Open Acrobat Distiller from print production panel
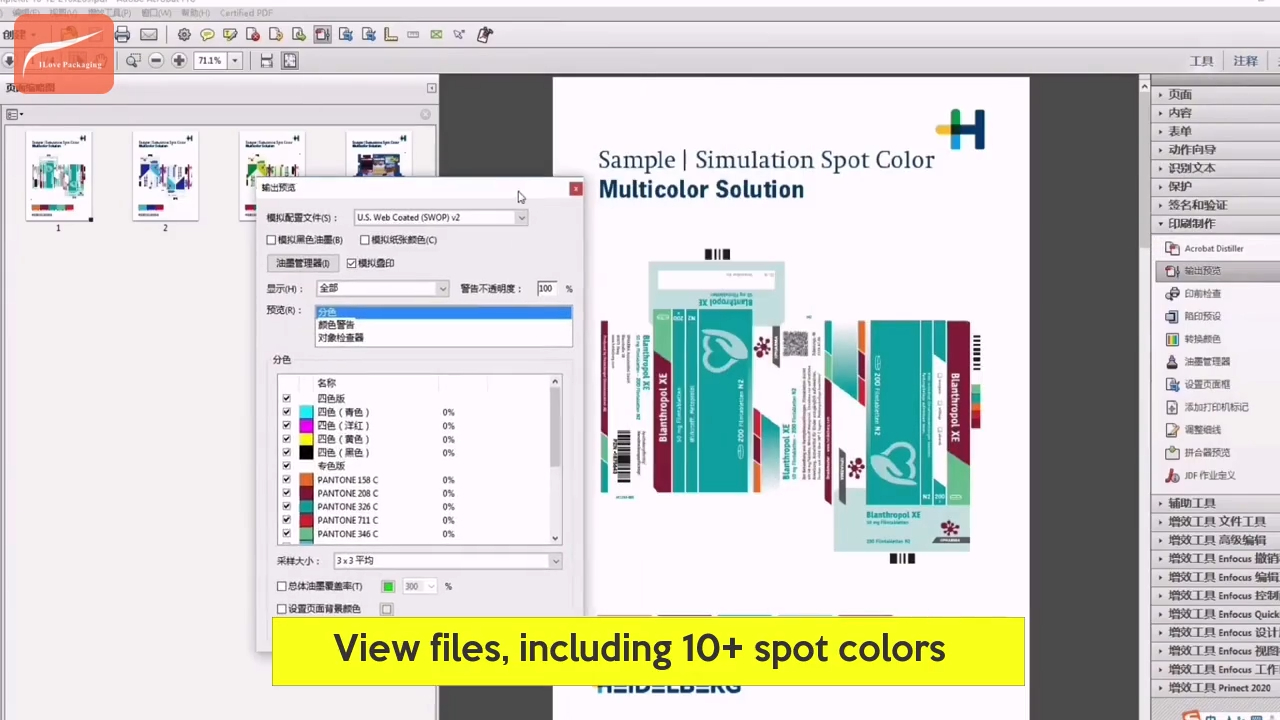The height and width of the screenshot is (720, 1280). (x=1213, y=248)
